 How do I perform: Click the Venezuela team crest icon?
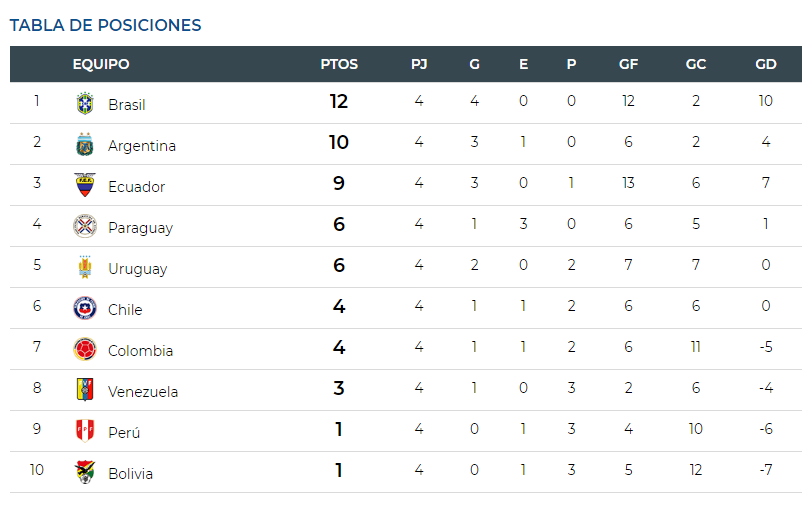tap(85, 390)
